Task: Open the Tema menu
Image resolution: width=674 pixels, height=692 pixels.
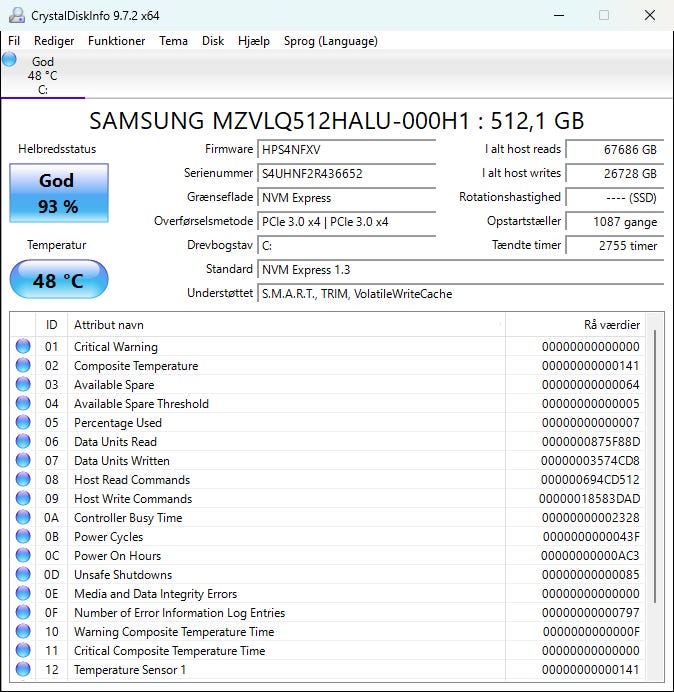Action: click(x=173, y=41)
